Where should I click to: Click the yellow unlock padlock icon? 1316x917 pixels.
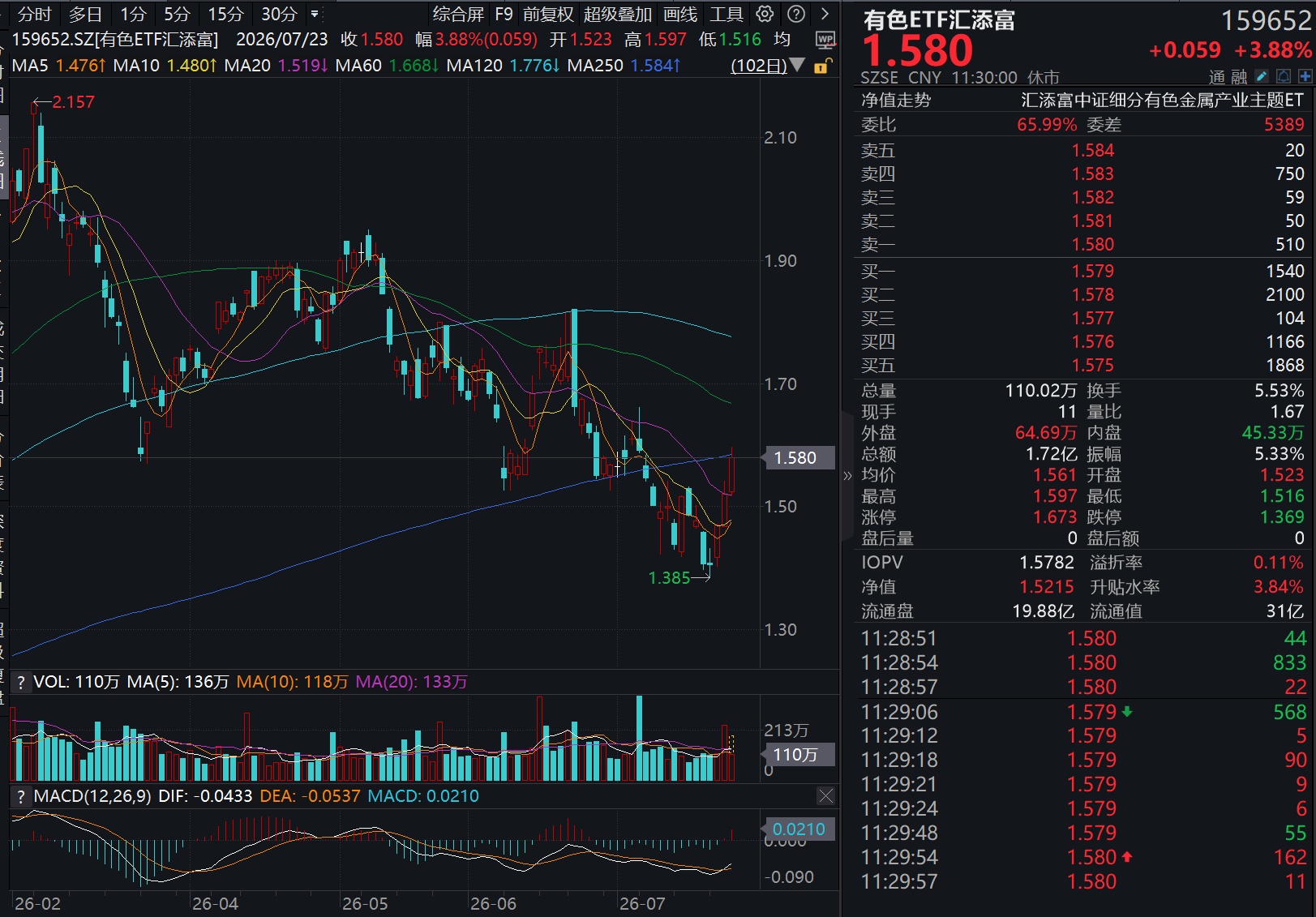point(821,66)
